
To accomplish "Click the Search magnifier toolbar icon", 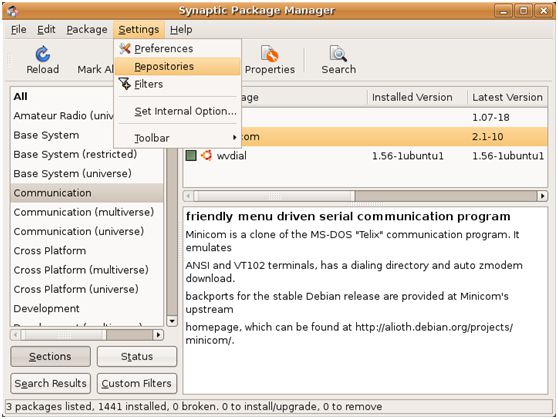I will (x=338, y=54).
